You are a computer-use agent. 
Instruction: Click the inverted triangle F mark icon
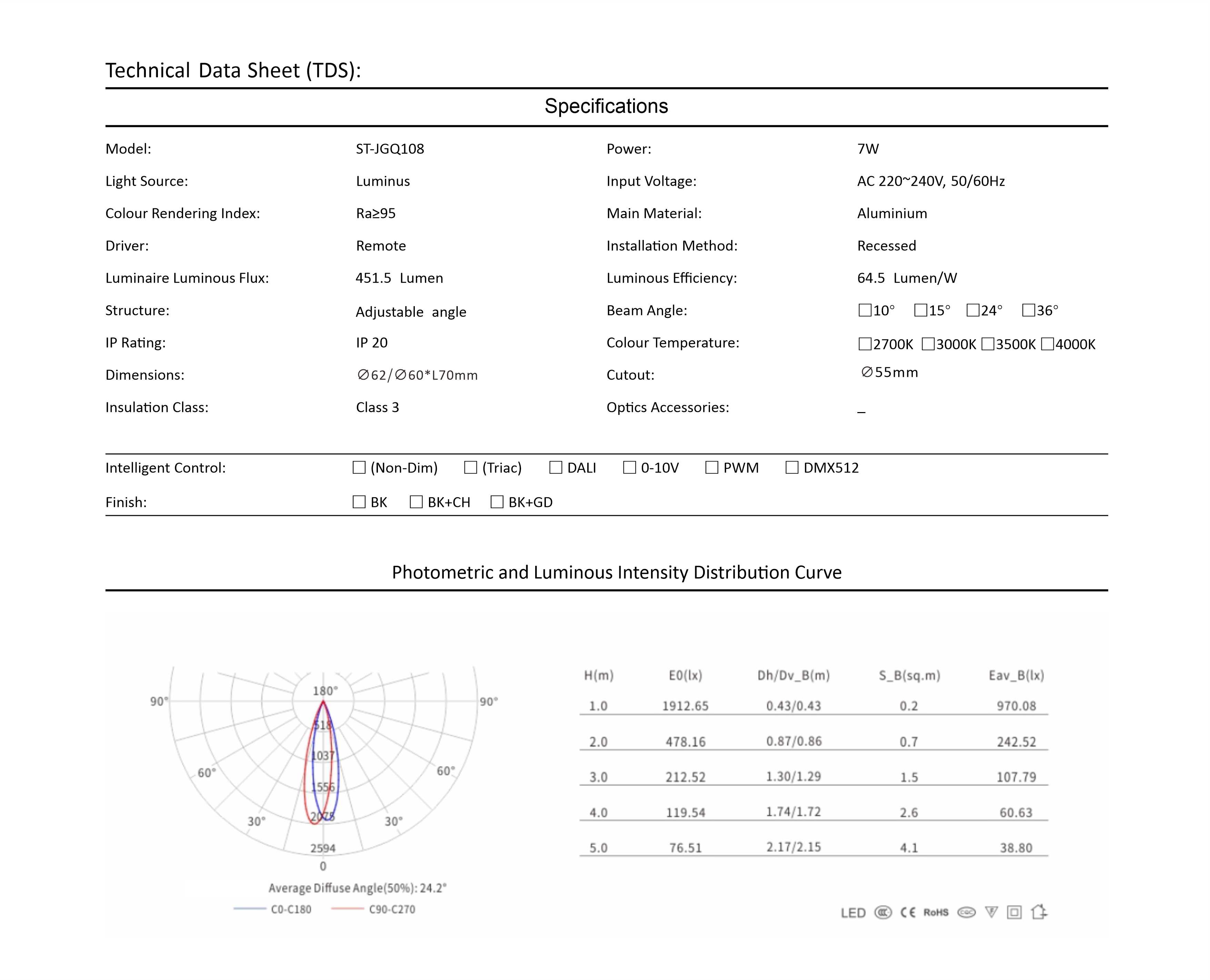(991, 912)
